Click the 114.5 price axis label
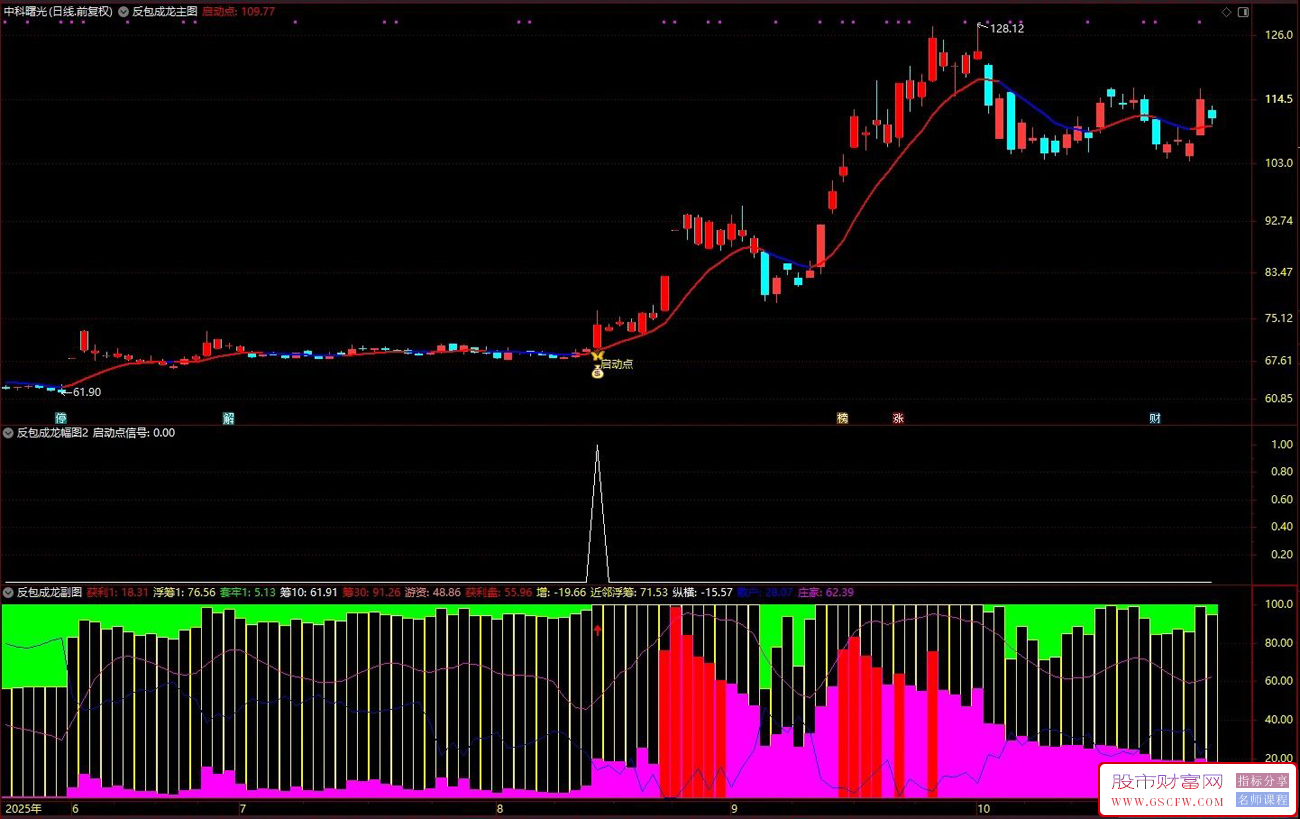The height and width of the screenshot is (819, 1300). pyautogui.click(x=1279, y=99)
